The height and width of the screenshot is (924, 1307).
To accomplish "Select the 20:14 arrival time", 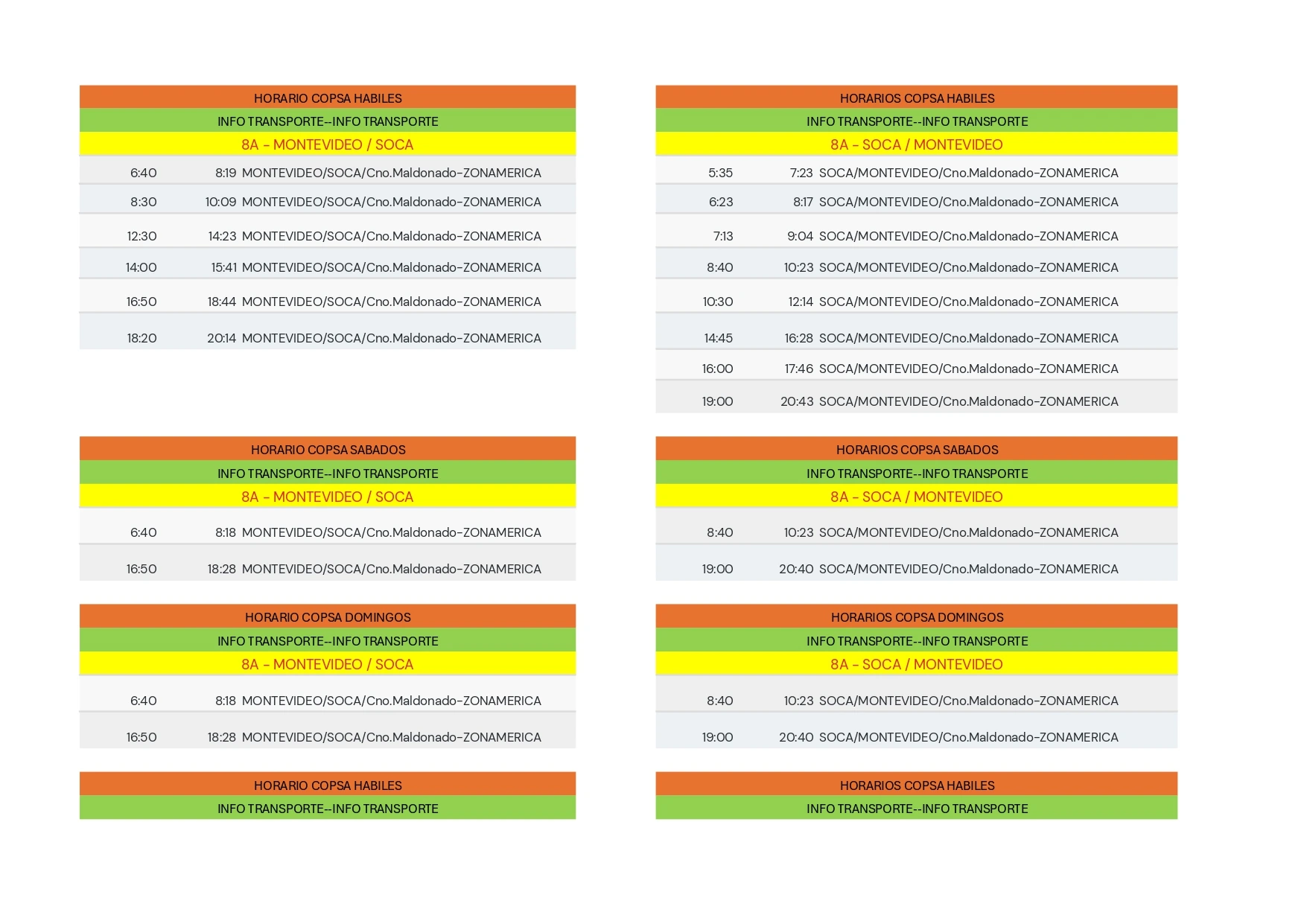I will (x=221, y=338).
